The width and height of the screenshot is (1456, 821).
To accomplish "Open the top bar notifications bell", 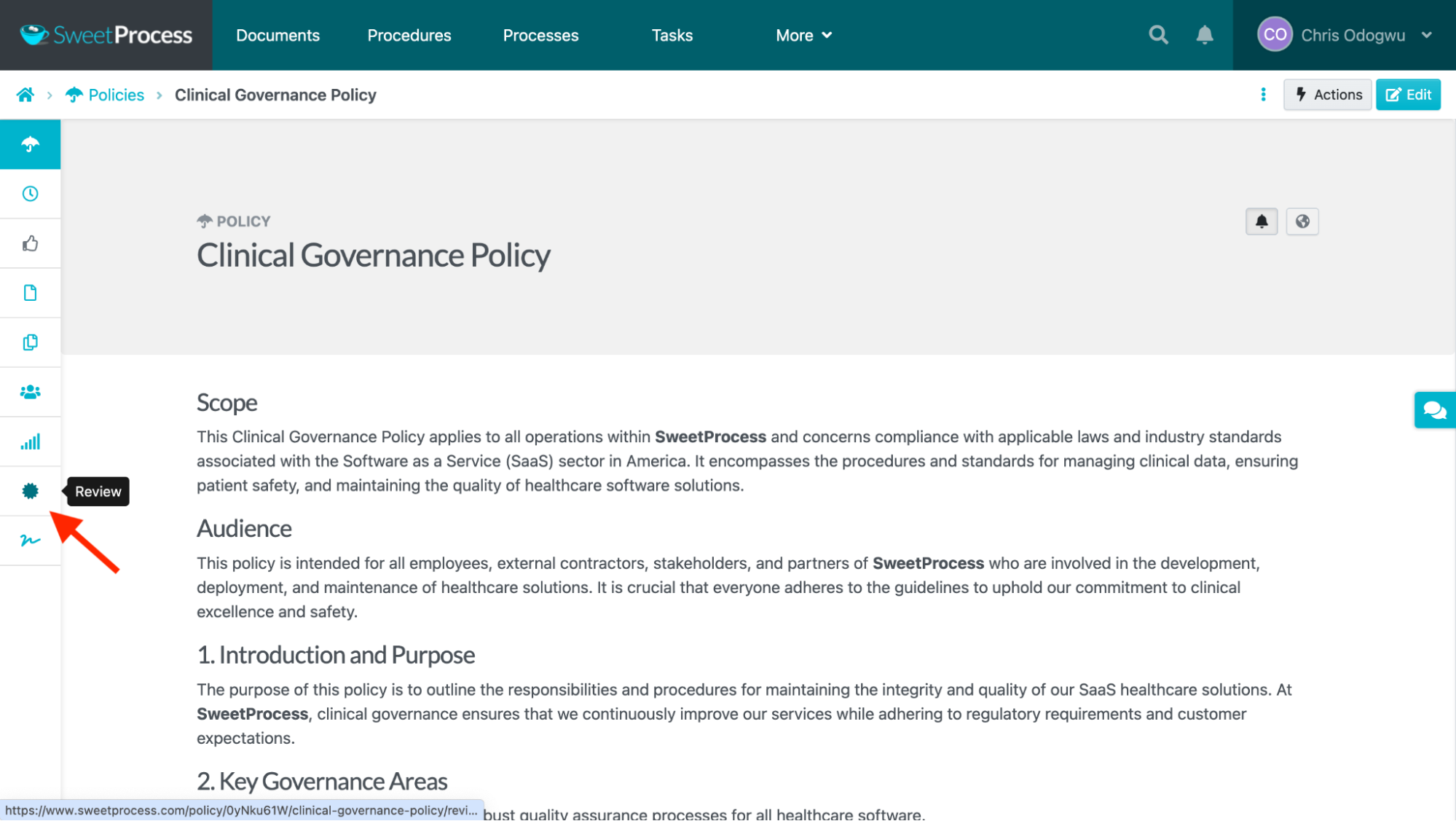I will click(1205, 35).
